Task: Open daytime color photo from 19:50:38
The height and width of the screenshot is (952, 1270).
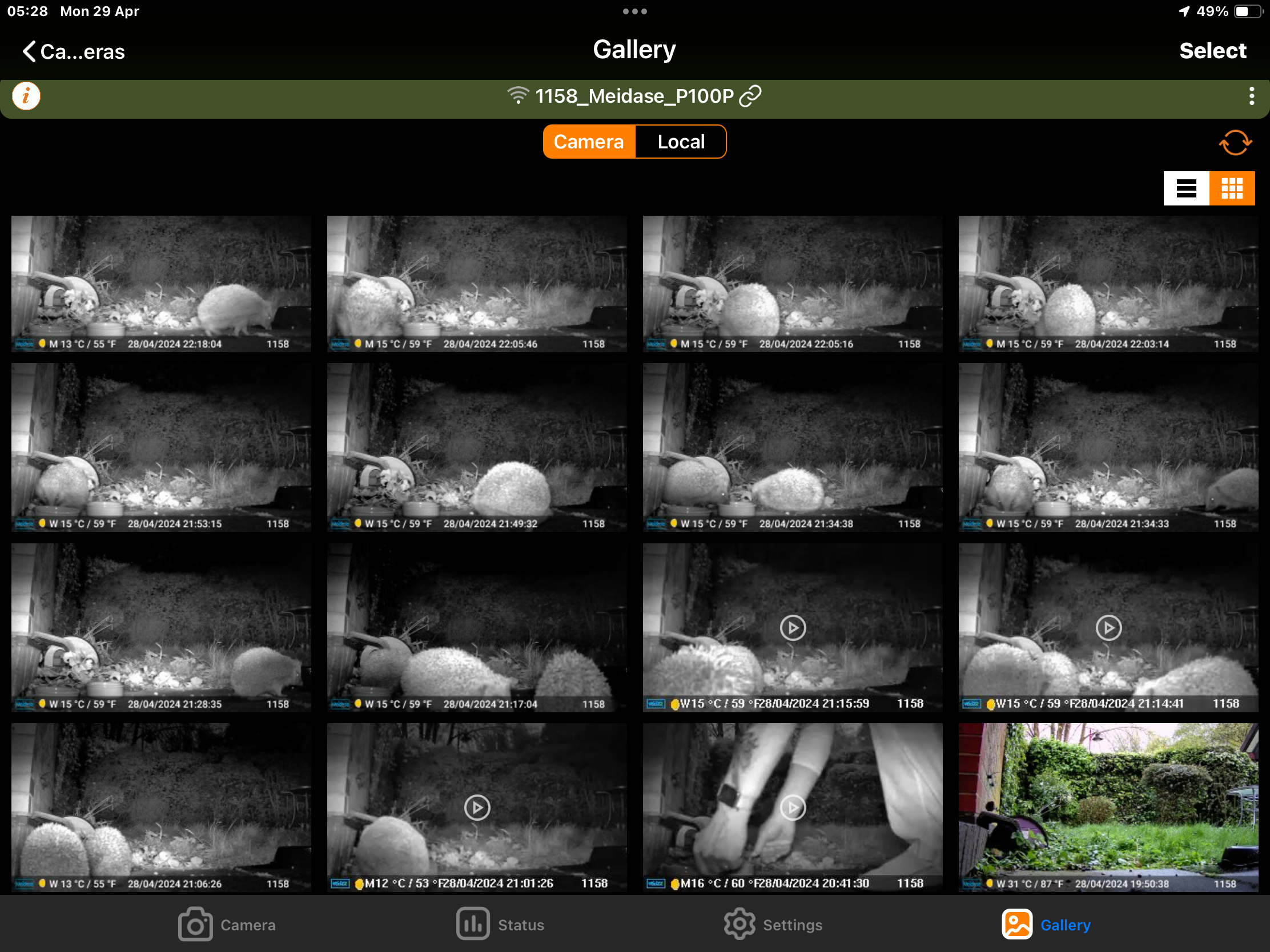Action: (1108, 808)
